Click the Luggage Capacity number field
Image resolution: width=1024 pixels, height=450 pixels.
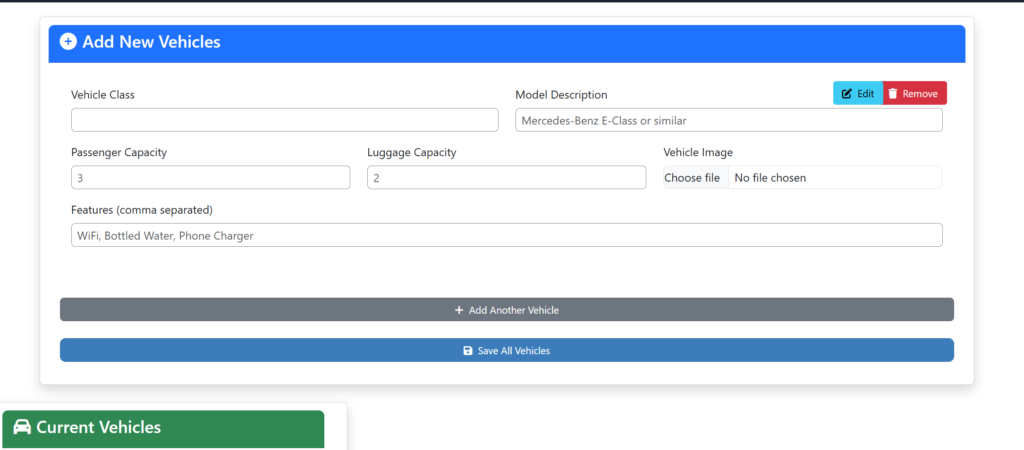click(506, 178)
